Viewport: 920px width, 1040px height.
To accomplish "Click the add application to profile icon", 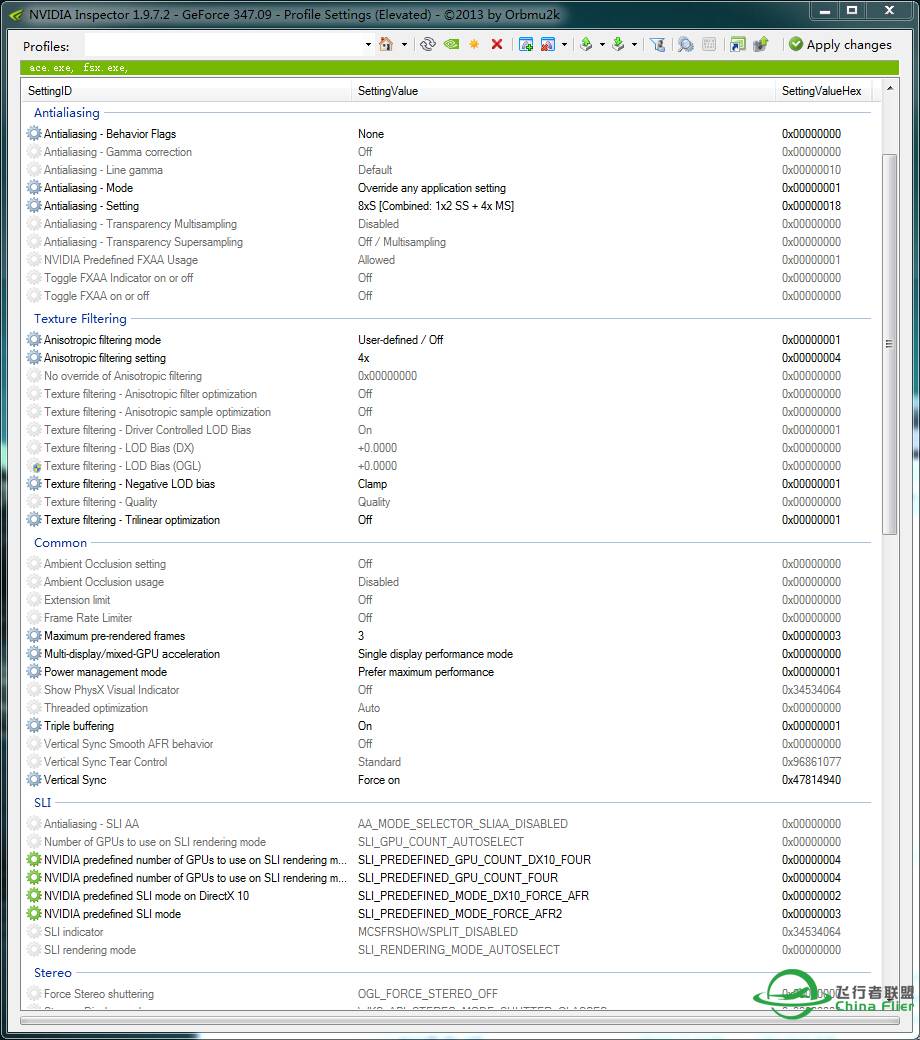I will 526,44.
